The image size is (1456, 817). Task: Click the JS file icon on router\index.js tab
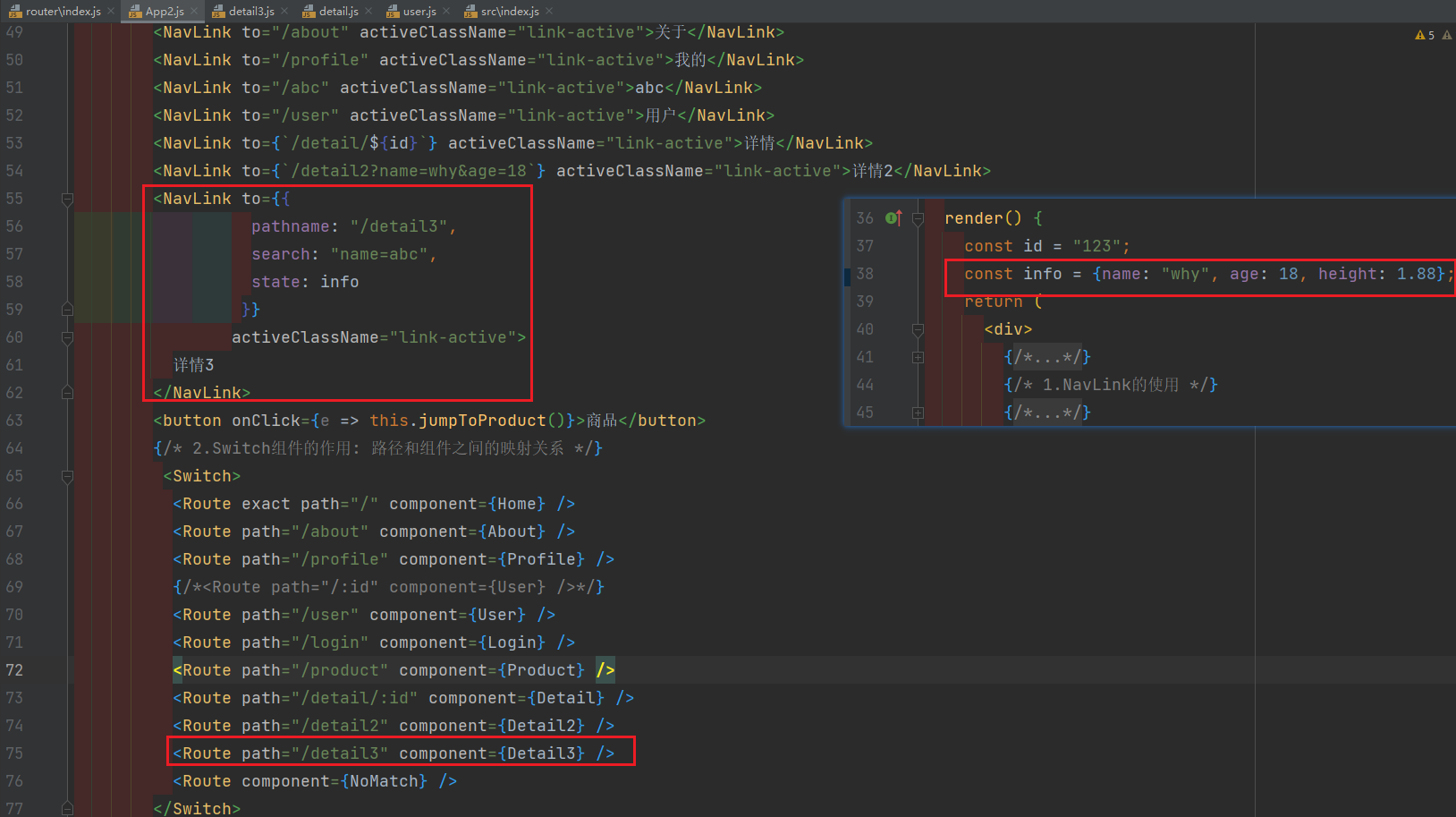(15, 11)
